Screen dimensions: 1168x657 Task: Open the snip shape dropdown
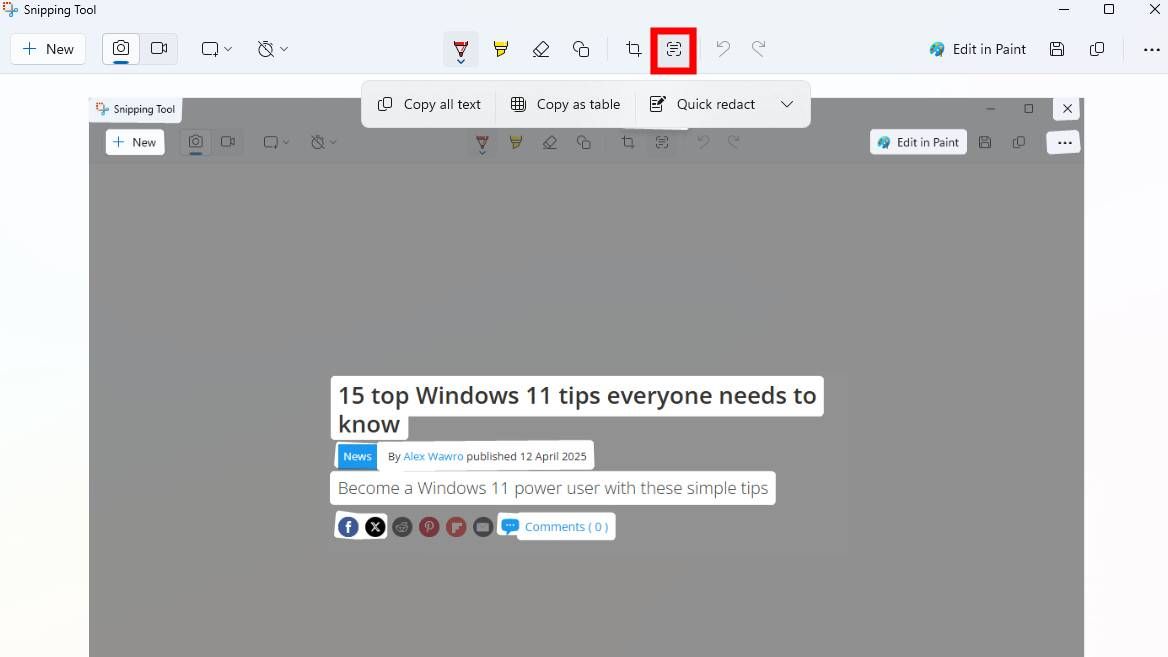(216, 48)
